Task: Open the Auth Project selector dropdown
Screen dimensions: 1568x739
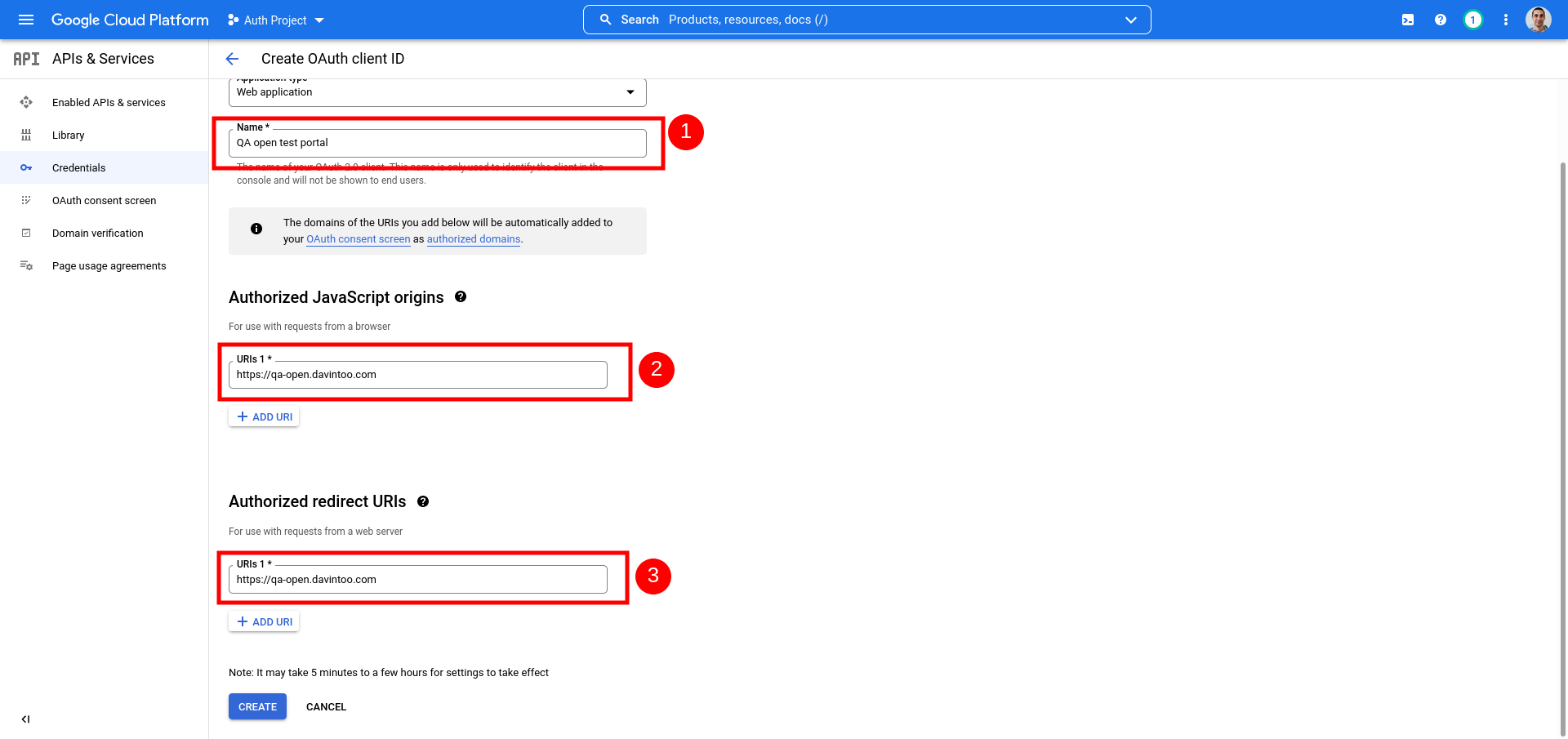Action: (276, 20)
